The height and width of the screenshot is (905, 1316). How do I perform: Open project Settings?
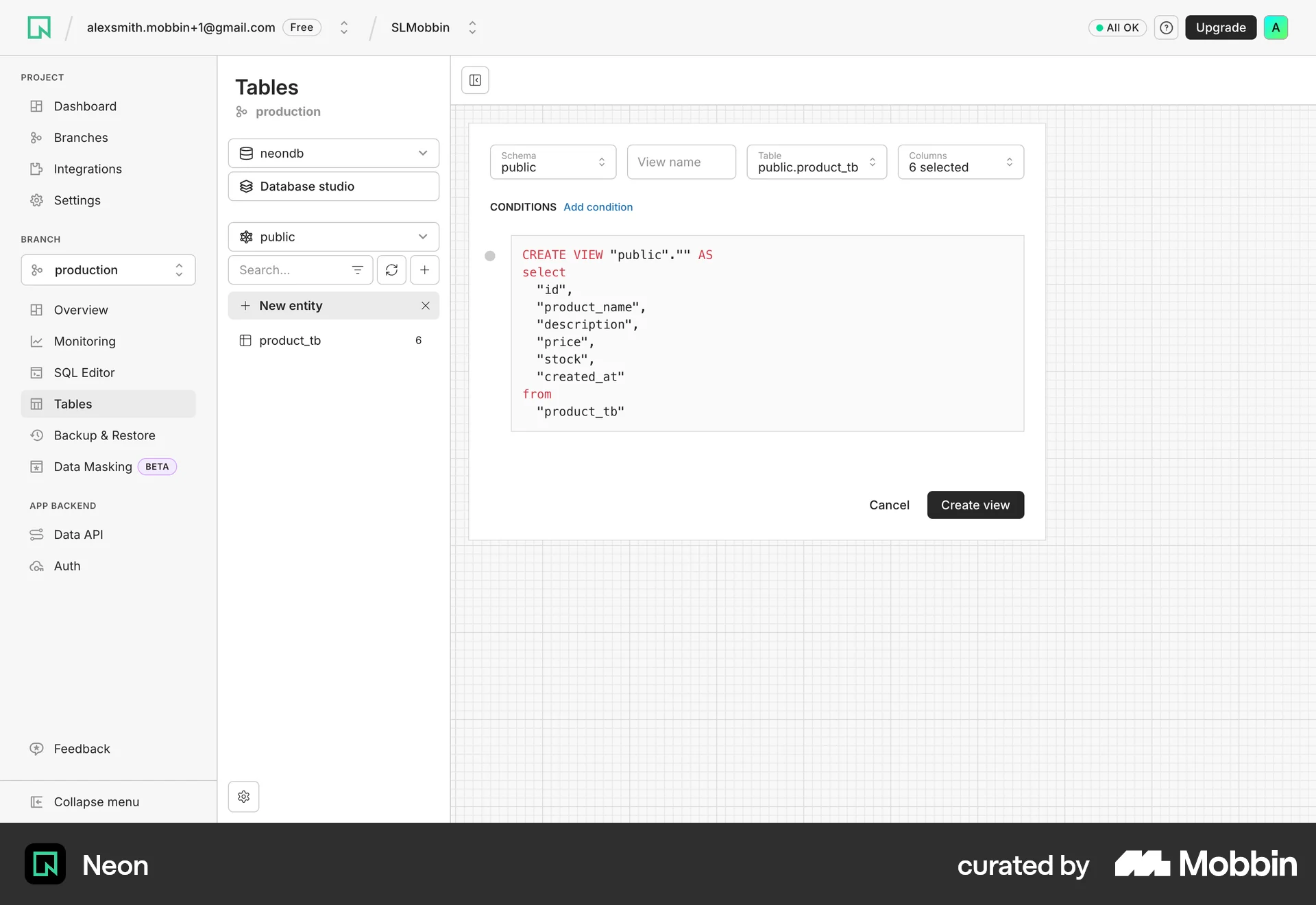(108, 200)
